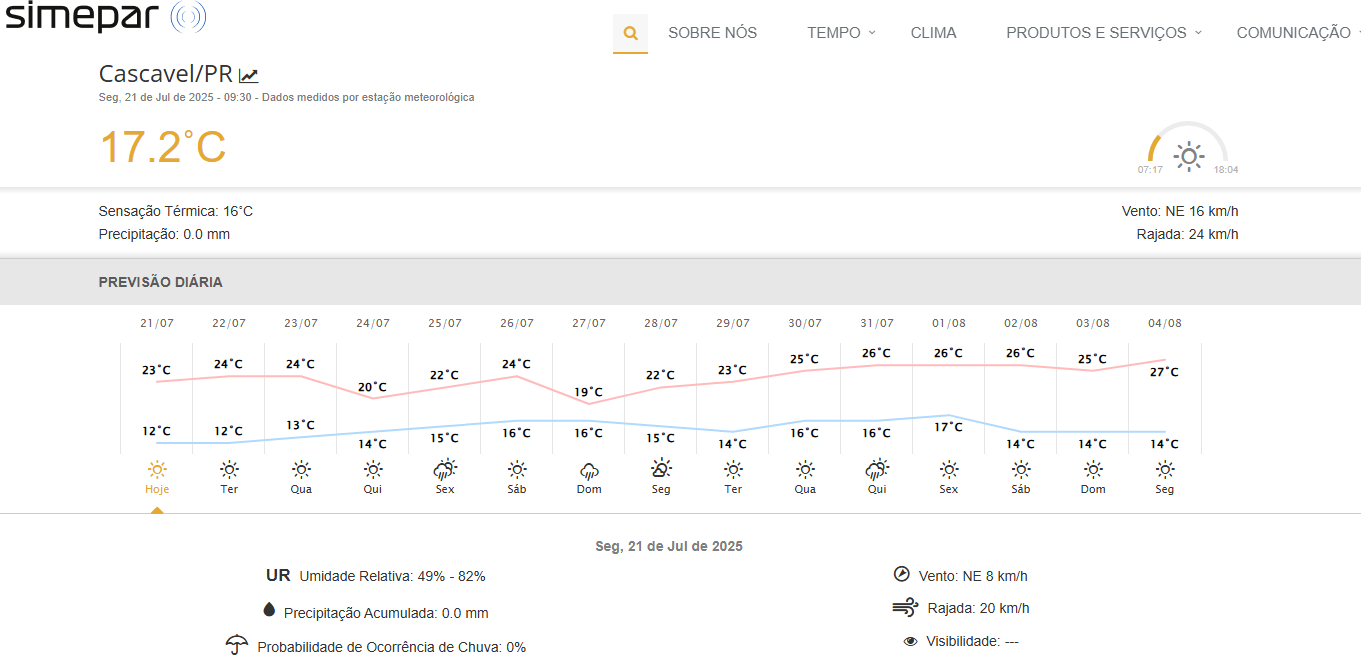Click the sunrise-sunset sun arc icon
Image resolution: width=1361 pixels, height=662 pixels.
click(x=1188, y=148)
